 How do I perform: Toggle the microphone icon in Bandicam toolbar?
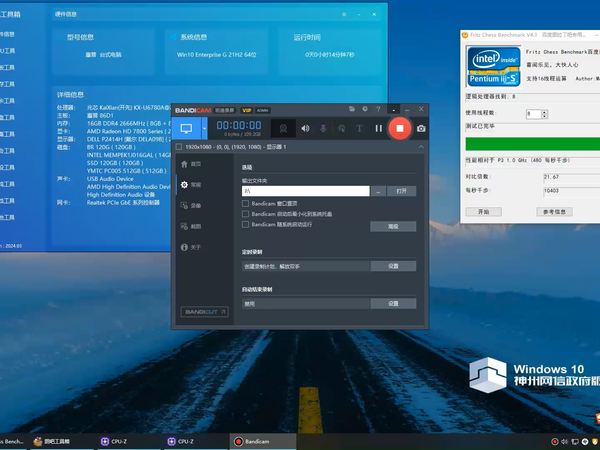tap(323, 129)
